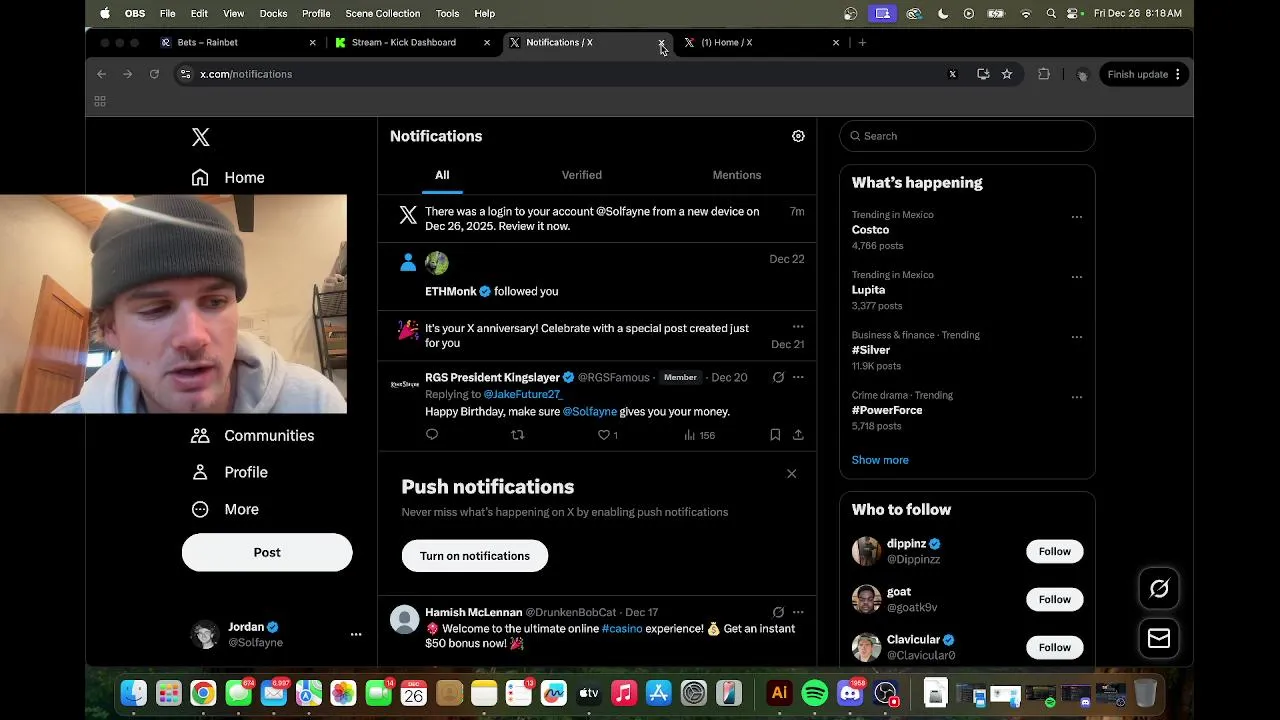Go back in browser toolbar
1280x720 pixels.
pos(101,74)
